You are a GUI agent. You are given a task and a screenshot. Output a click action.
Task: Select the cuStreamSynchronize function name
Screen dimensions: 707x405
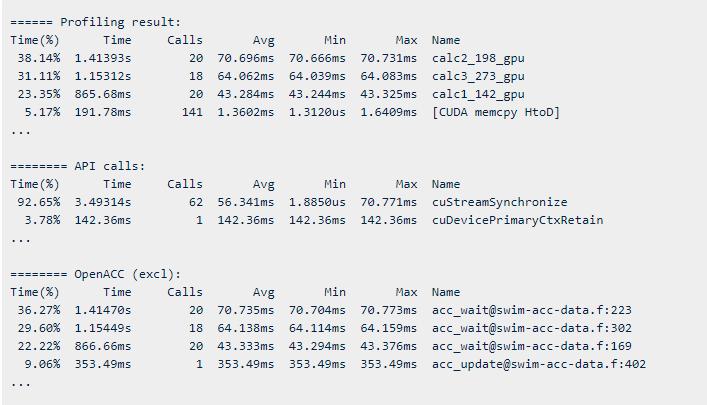coord(500,202)
